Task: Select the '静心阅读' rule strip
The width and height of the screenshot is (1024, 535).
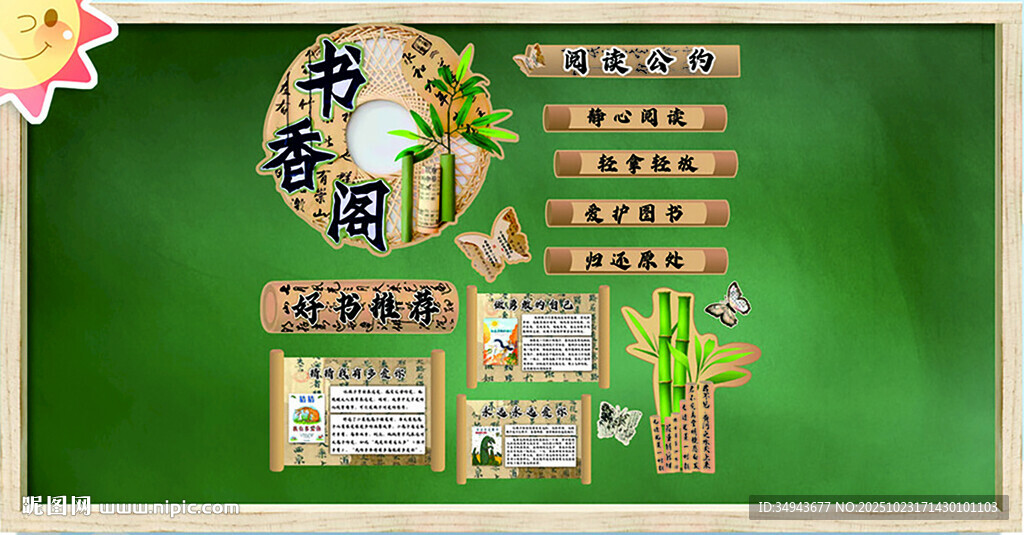Action: 635,118
